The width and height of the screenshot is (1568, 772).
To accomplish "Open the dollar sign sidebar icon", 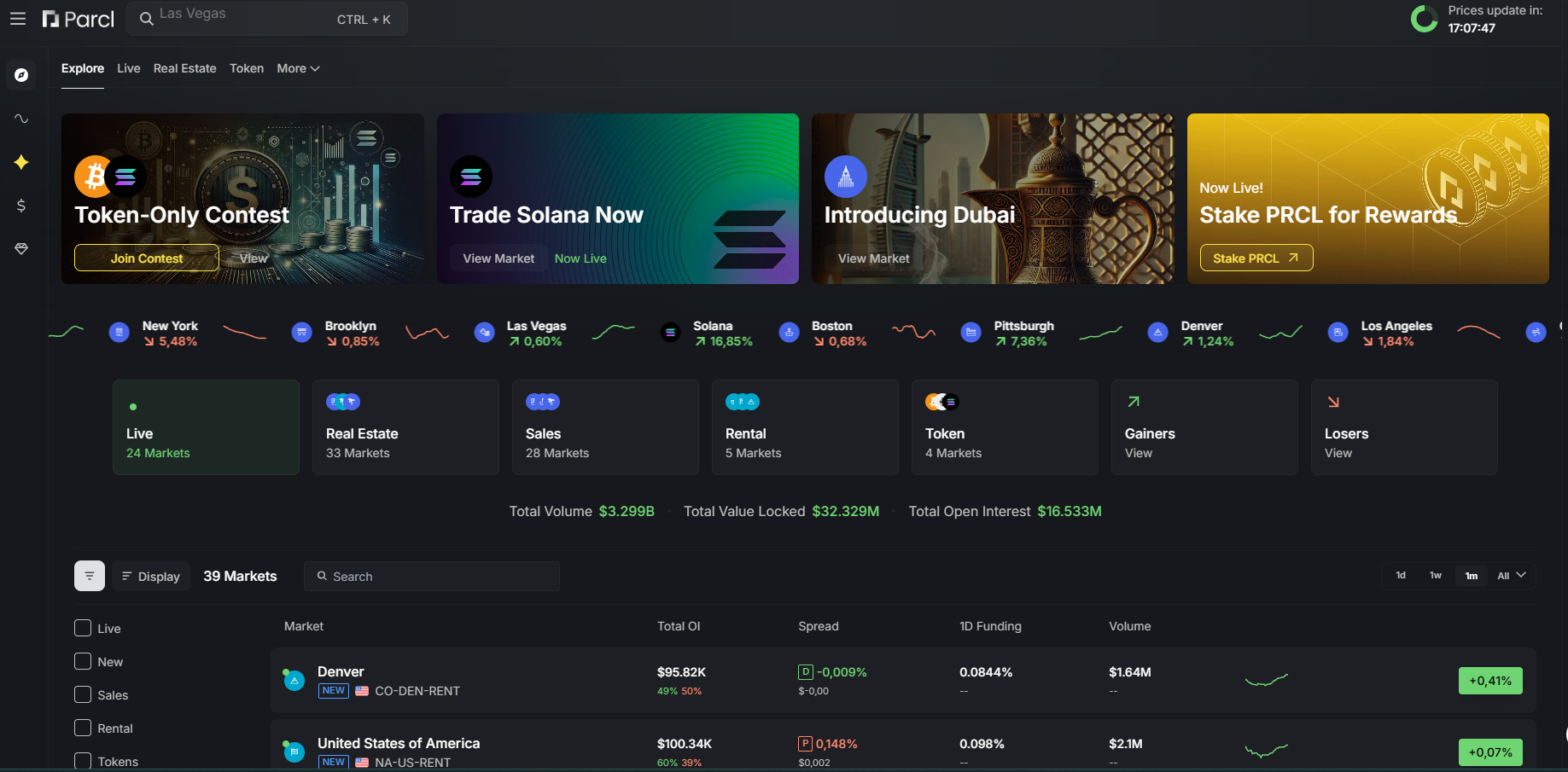I will (x=21, y=206).
